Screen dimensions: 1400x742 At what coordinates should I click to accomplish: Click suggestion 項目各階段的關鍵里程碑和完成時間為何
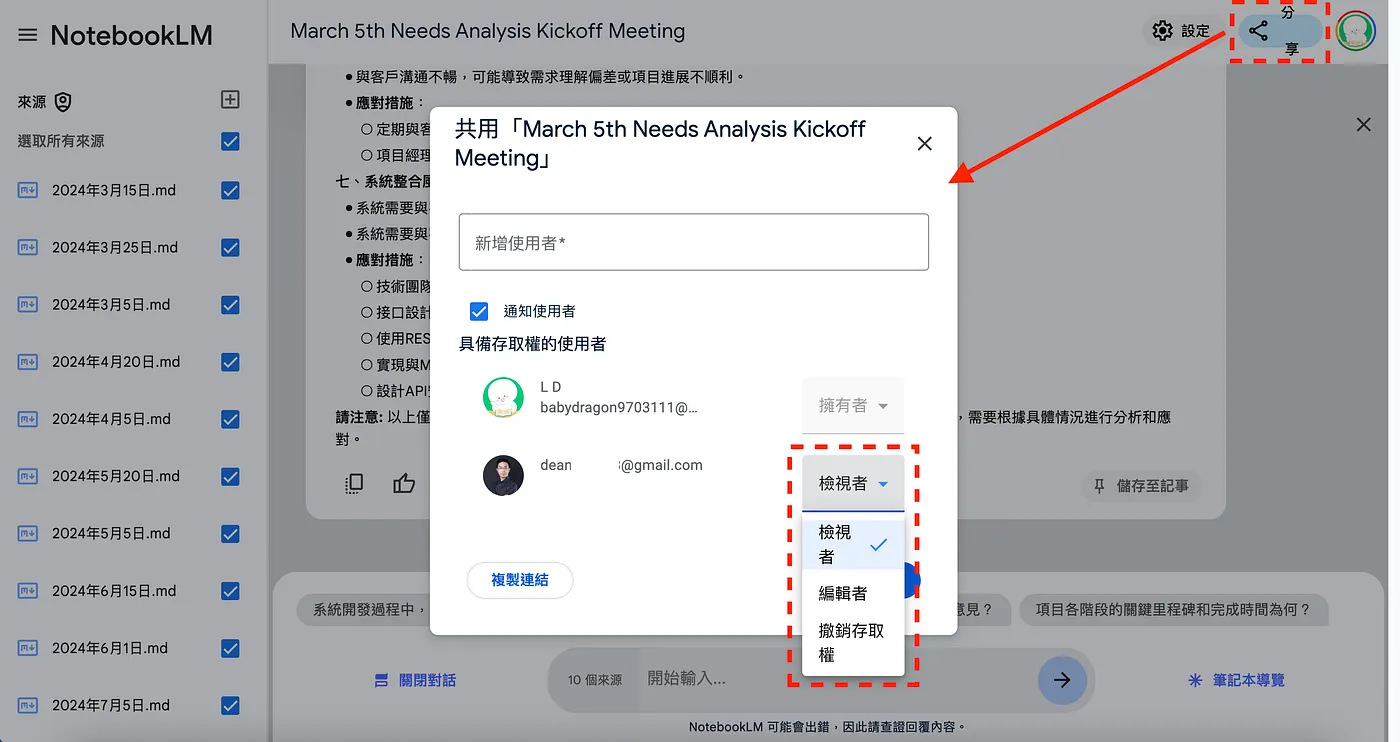pos(1172,609)
